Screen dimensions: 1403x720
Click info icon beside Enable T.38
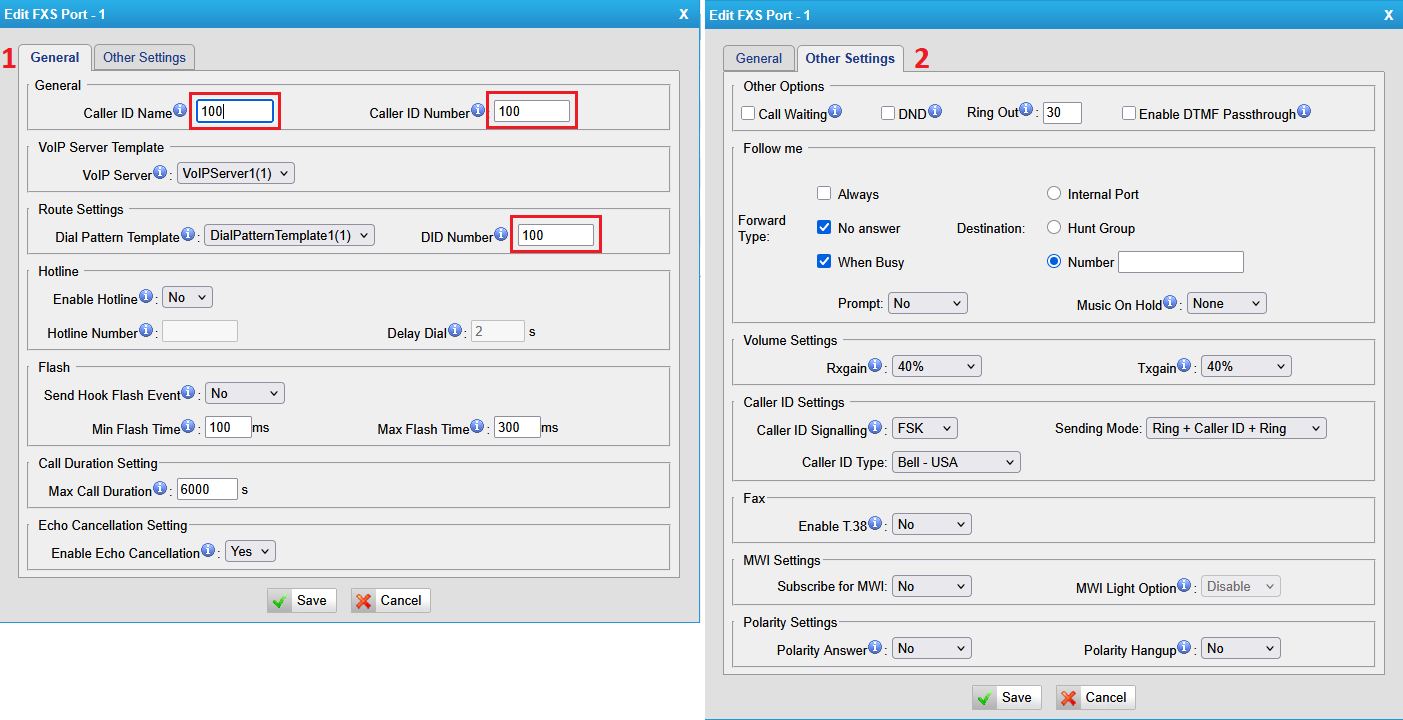tap(875, 523)
